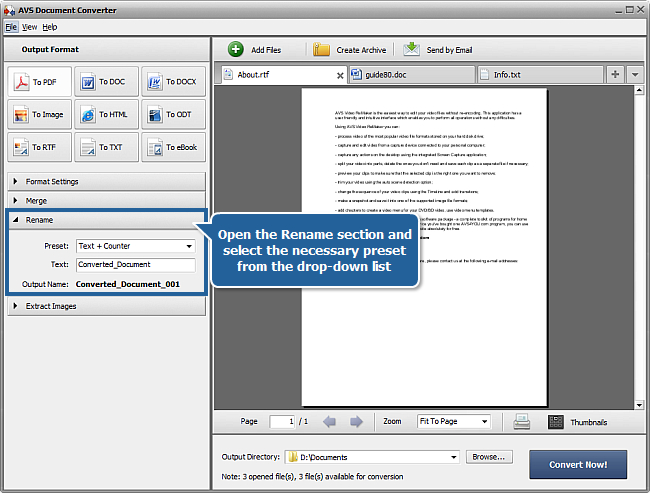Click the Output Name Converted_Document_001 text
Image resolution: width=650 pixels, height=493 pixels.
tap(128, 284)
